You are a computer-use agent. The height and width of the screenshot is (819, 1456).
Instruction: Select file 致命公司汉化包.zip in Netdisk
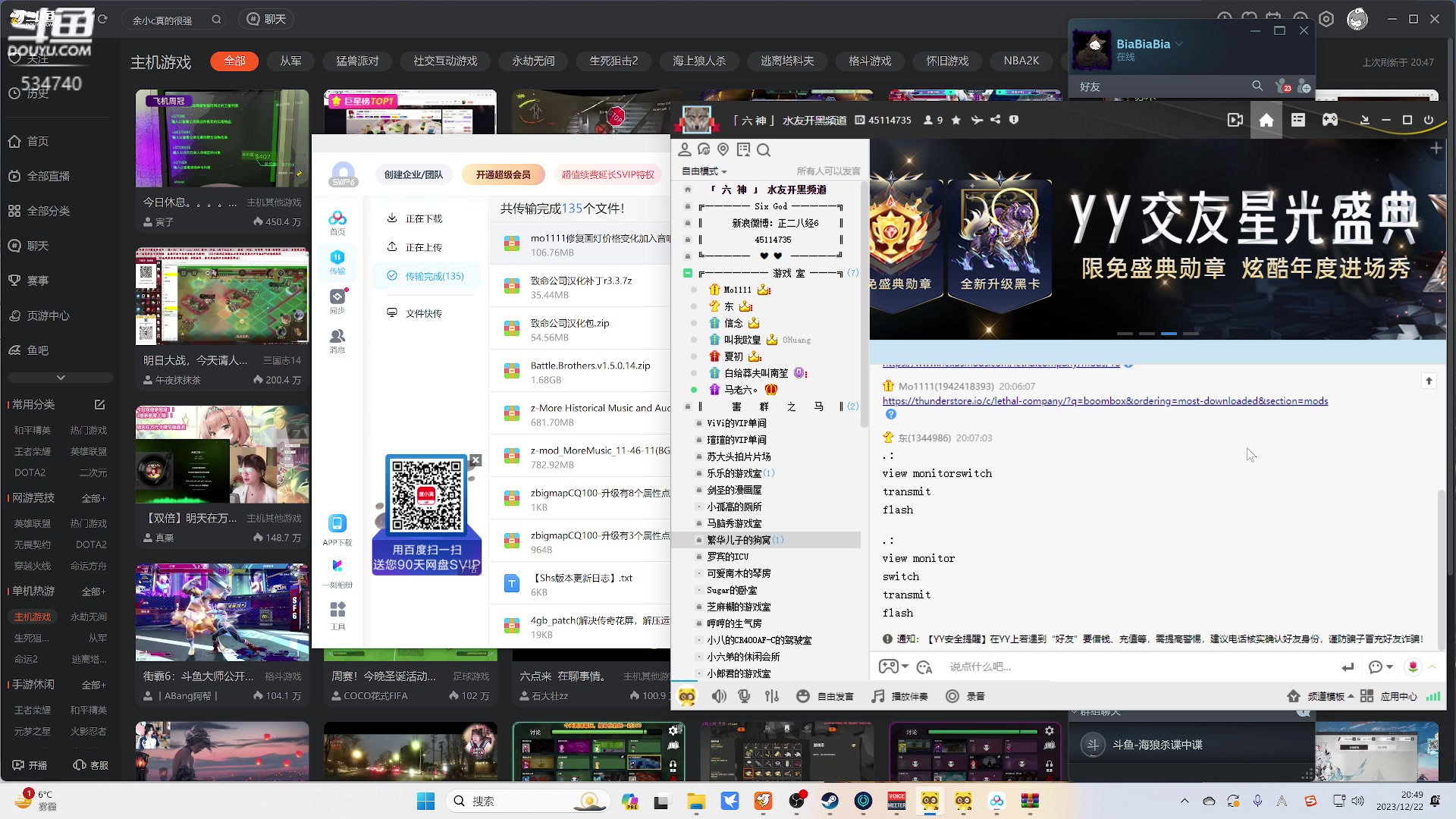pyautogui.click(x=580, y=329)
